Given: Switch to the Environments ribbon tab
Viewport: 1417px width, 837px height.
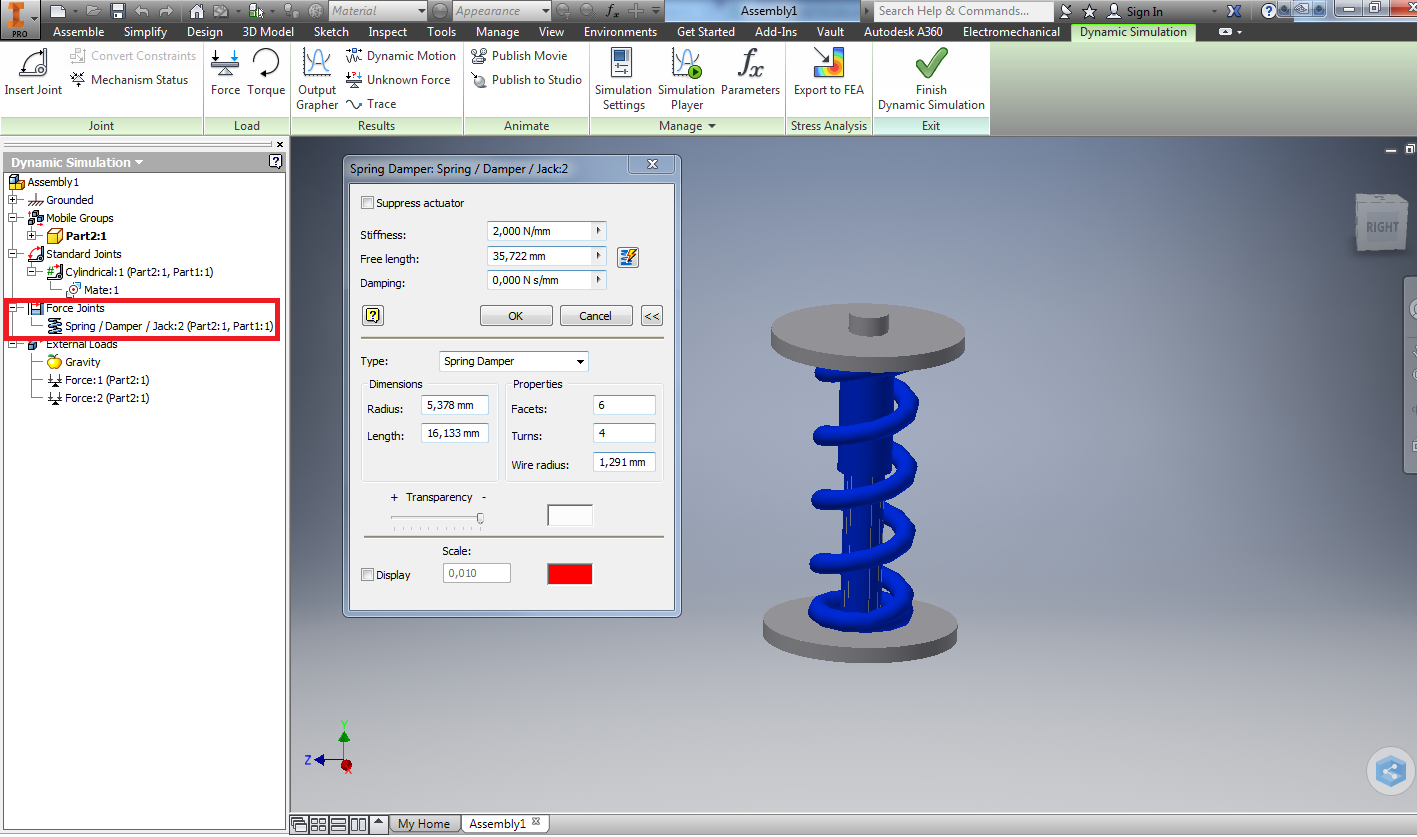Looking at the screenshot, I should 619,31.
